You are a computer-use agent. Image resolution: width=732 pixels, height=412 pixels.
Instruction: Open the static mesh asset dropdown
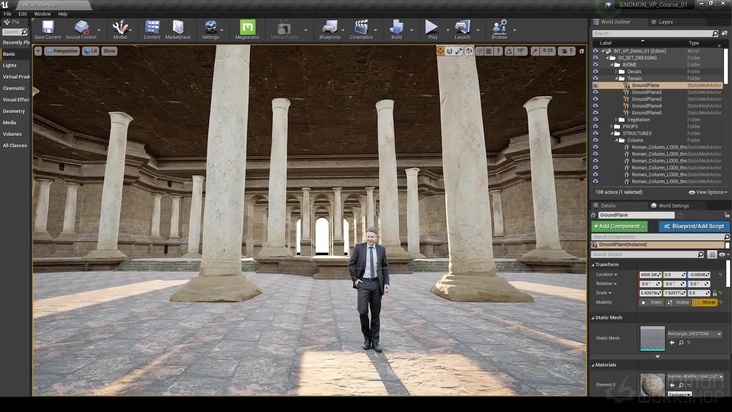click(x=695, y=334)
